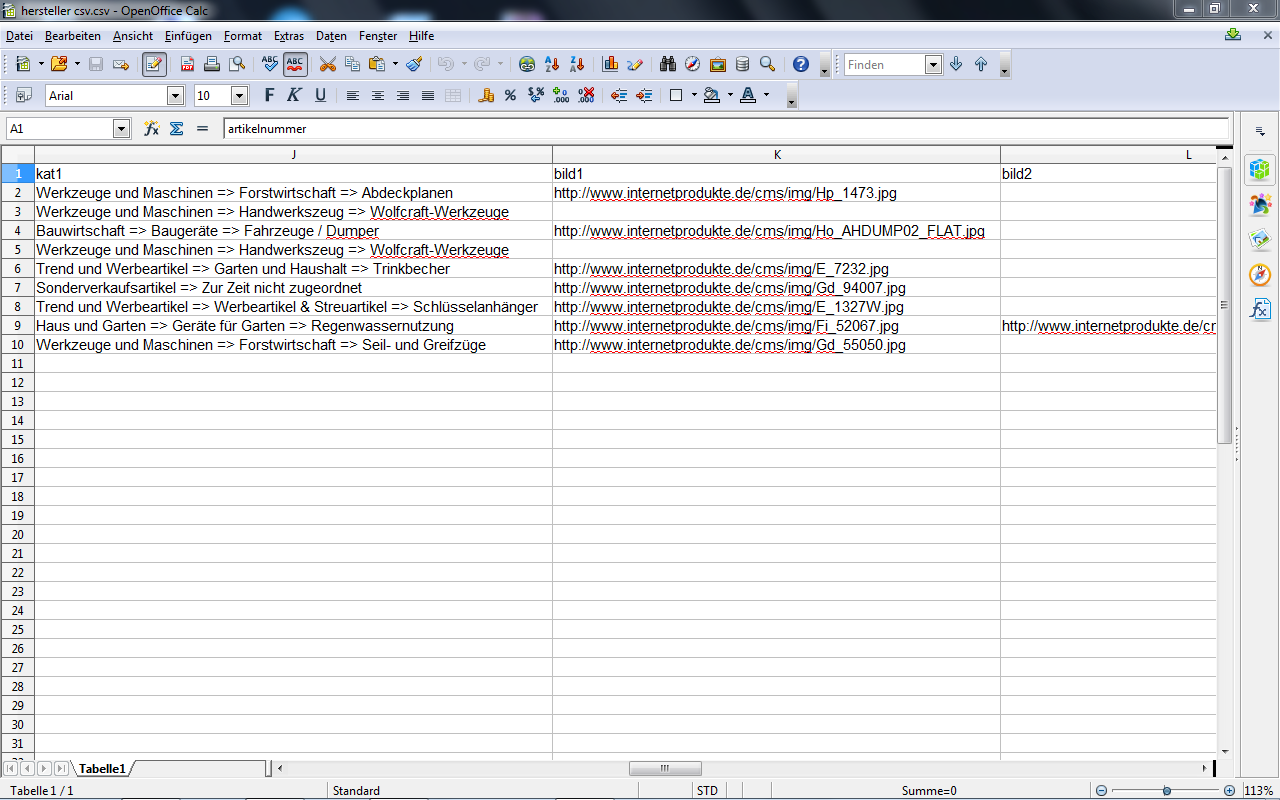Export directly as PDF
The width and height of the screenshot is (1280, 800).
187,64
